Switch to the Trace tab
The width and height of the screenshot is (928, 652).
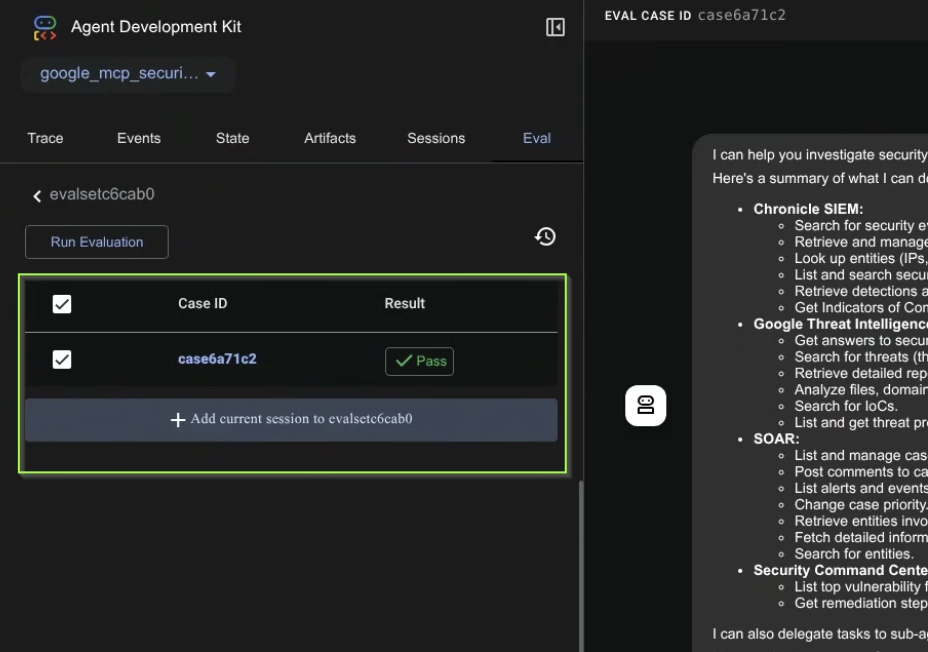pos(45,138)
